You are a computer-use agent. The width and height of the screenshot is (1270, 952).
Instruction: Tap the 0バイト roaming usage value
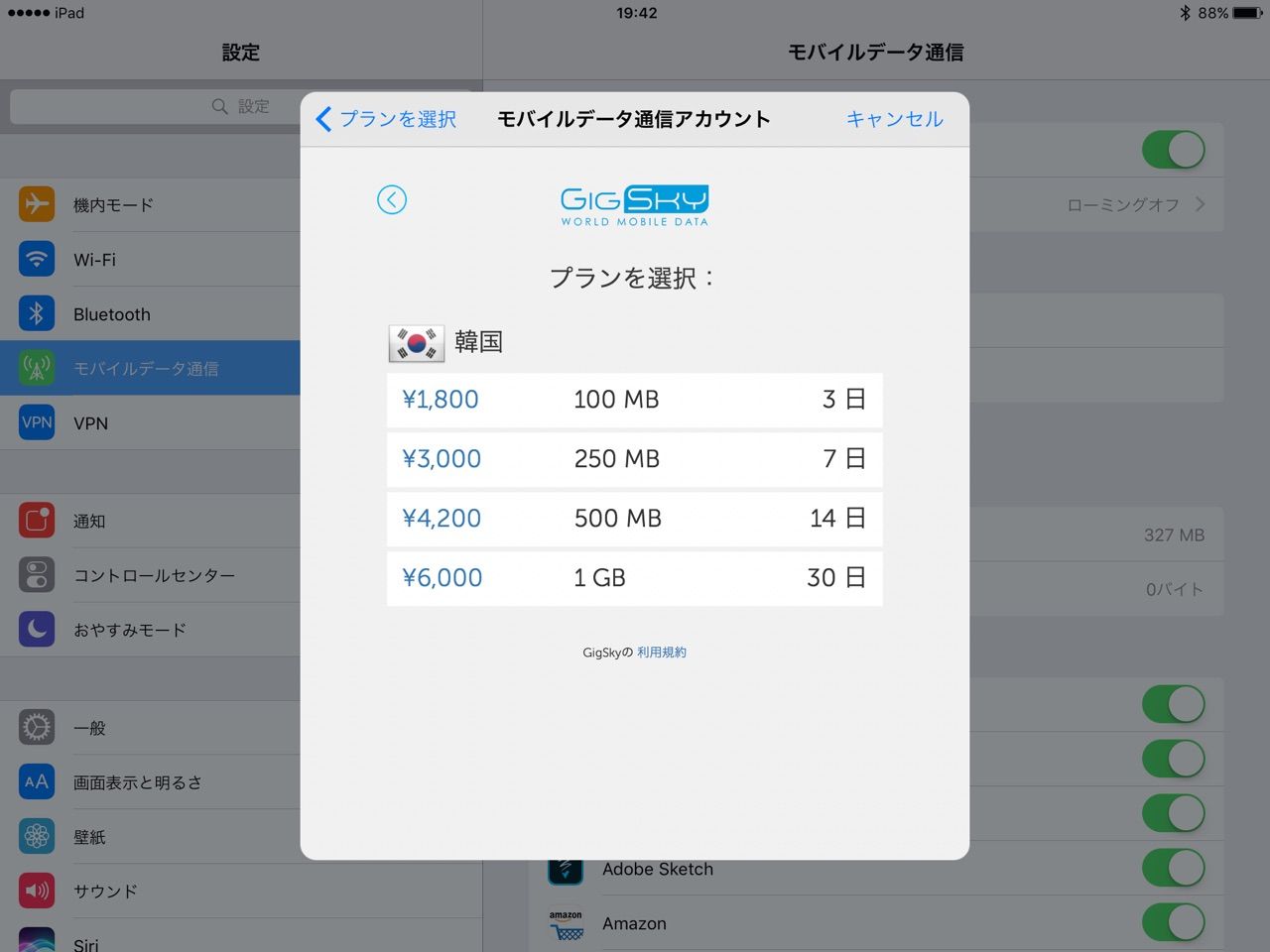pos(1175,589)
